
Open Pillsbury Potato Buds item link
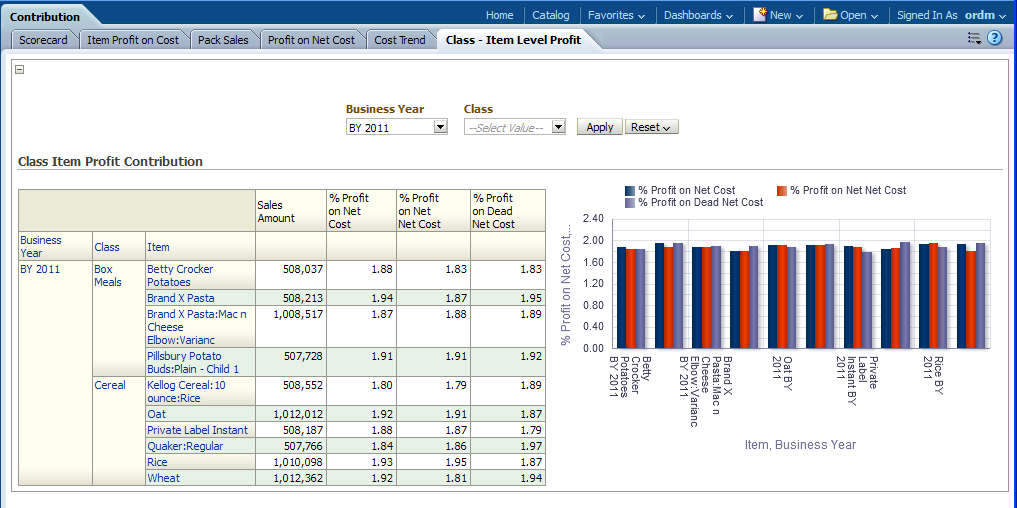coord(193,362)
